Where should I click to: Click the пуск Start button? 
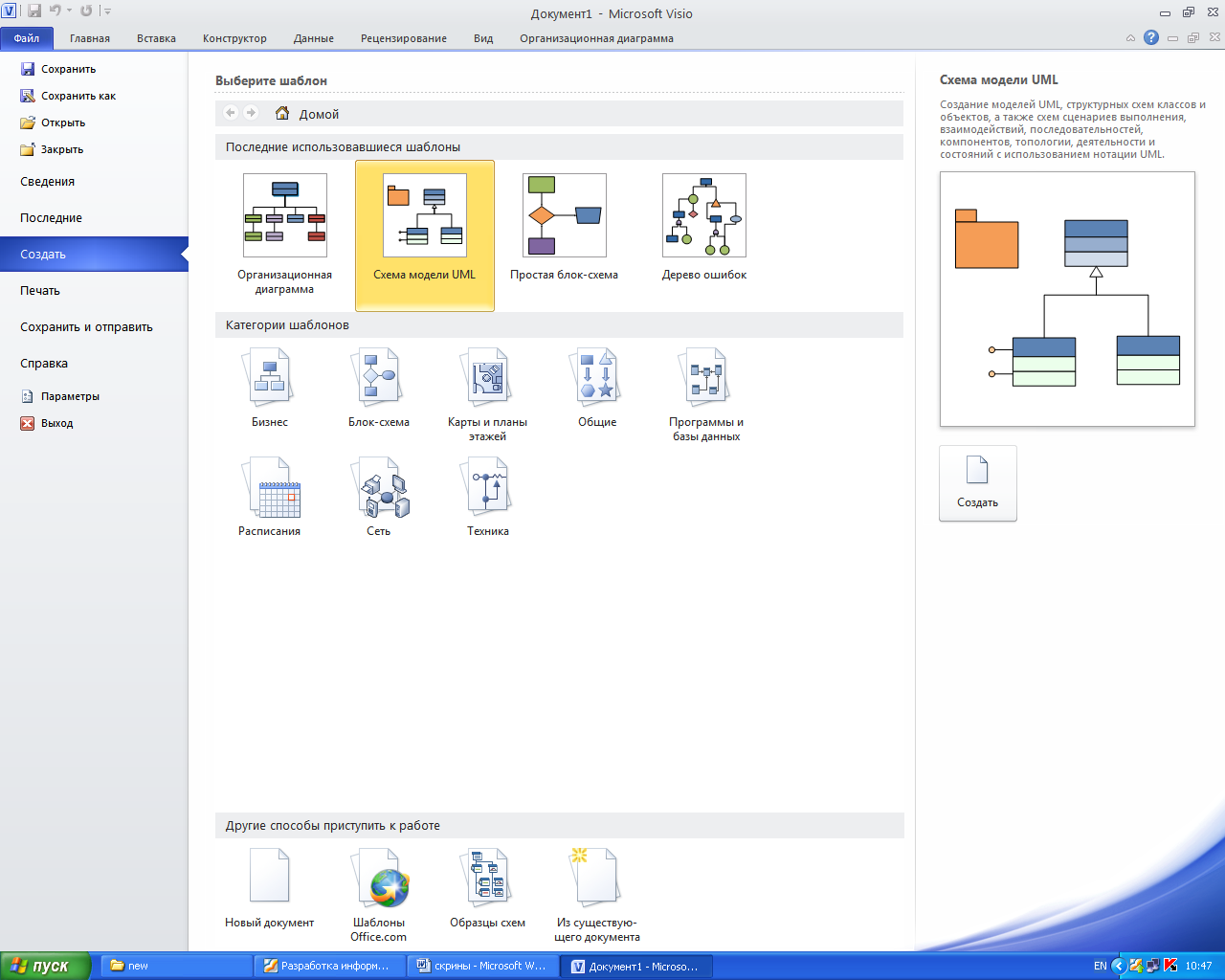(46, 966)
